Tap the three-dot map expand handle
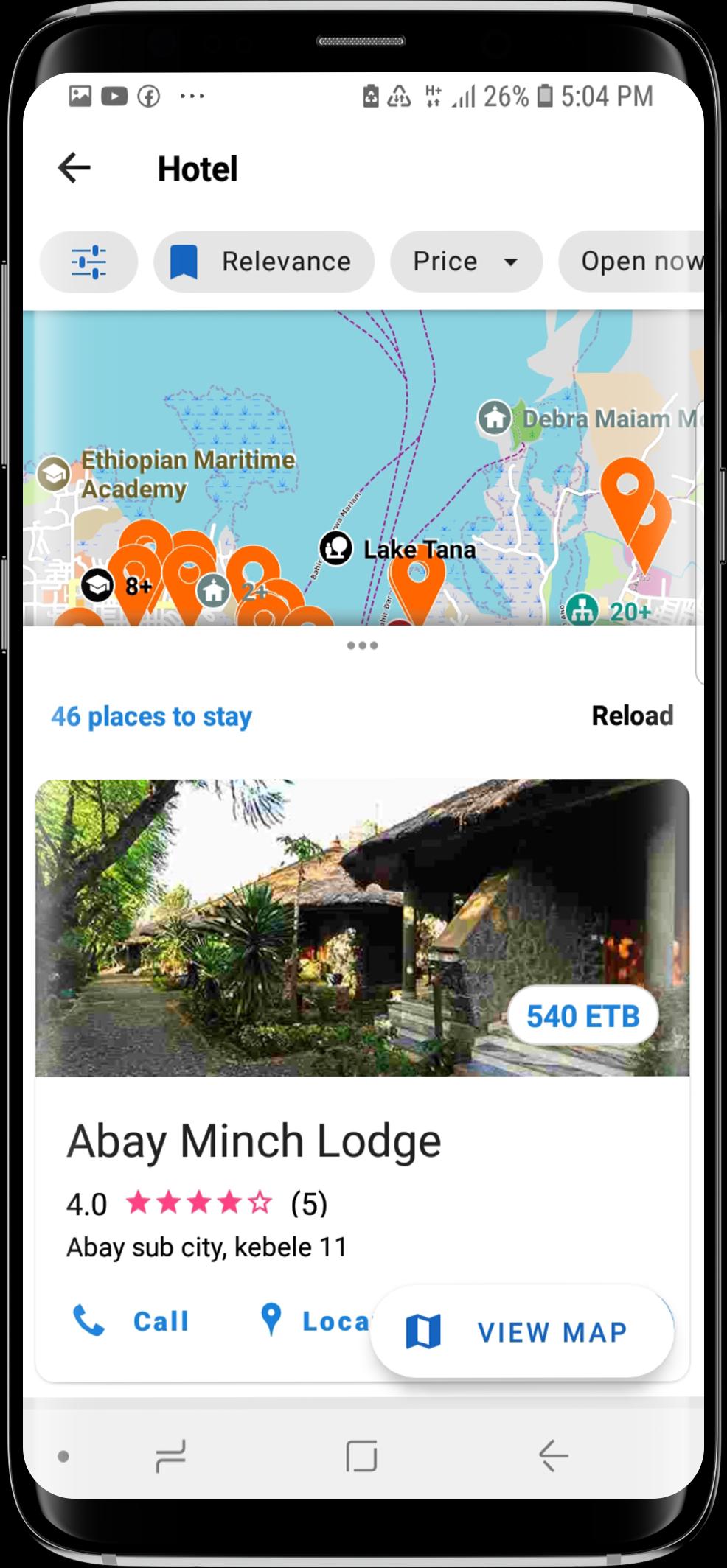727x1568 pixels. 362,645
